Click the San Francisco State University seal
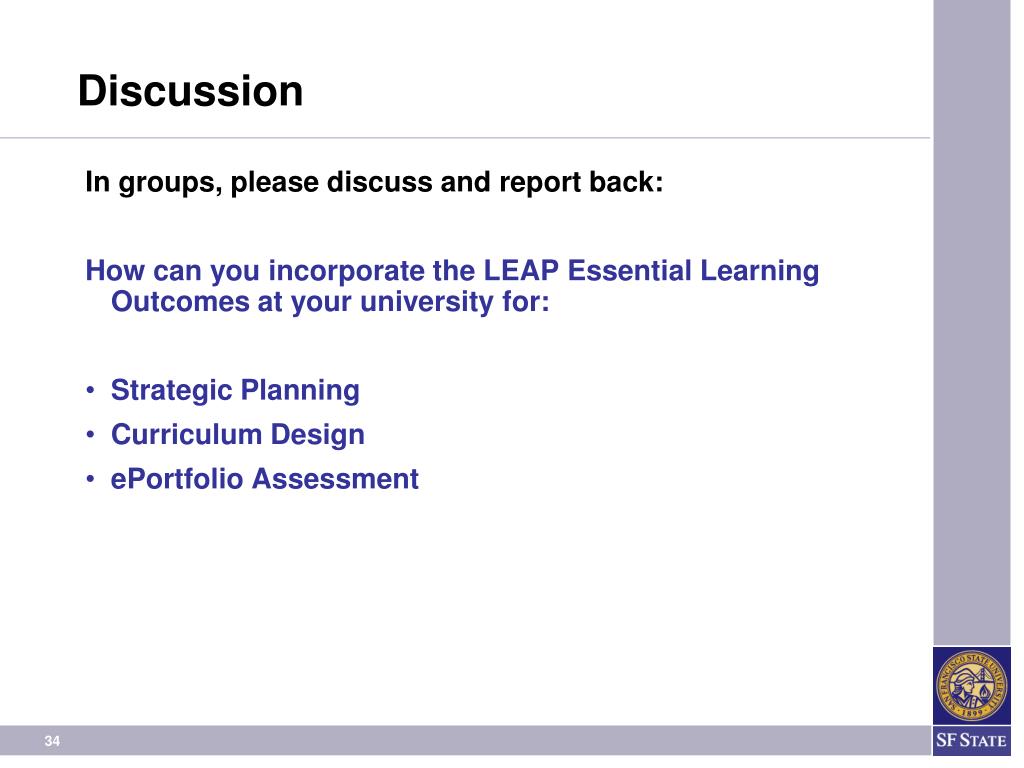 pyautogui.click(x=972, y=687)
